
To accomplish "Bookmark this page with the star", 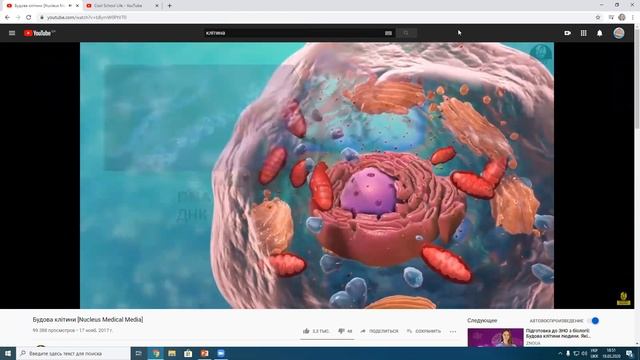I will (598, 17).
